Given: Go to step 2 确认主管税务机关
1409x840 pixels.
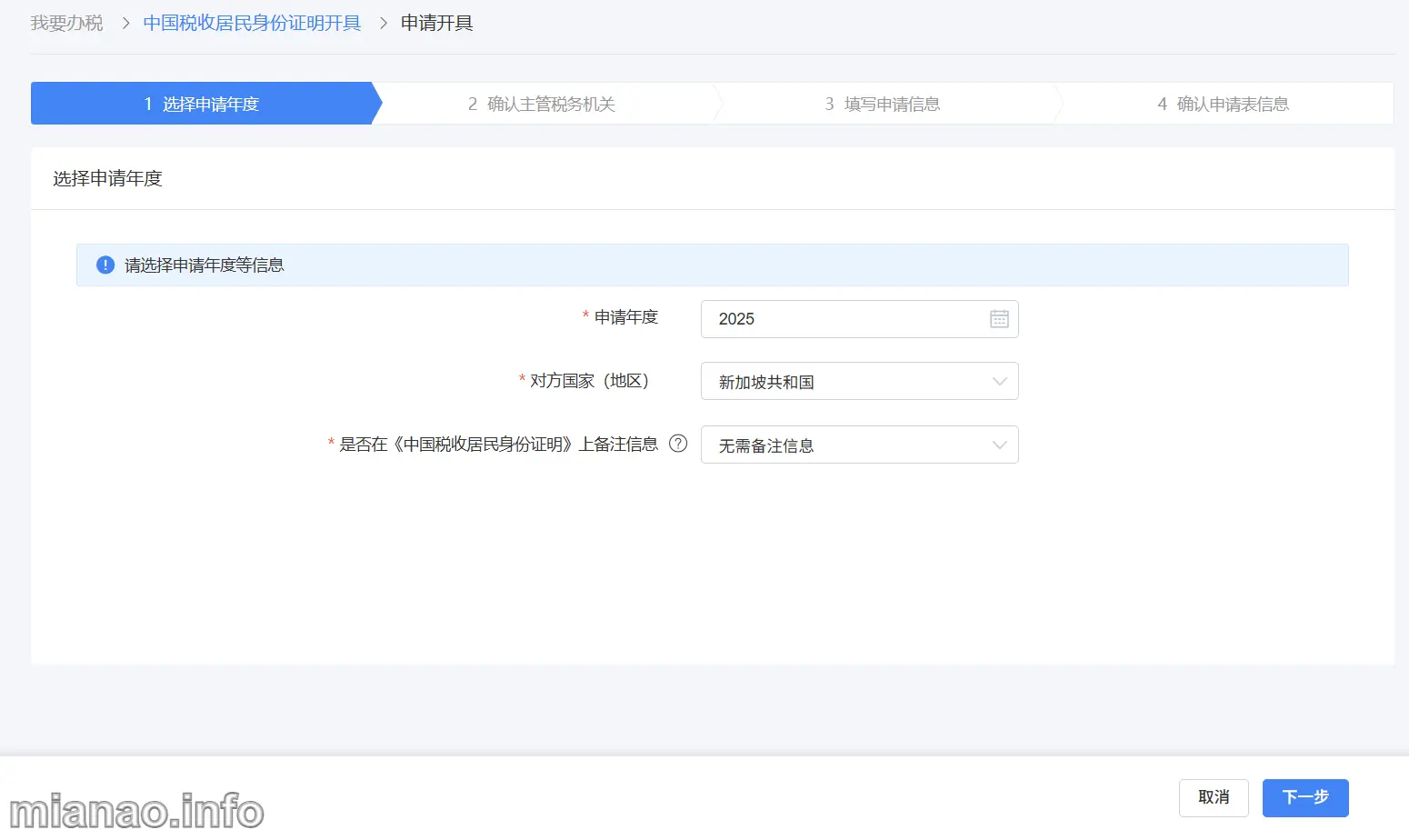Looking at the screenshot, I should click(542, 104).
